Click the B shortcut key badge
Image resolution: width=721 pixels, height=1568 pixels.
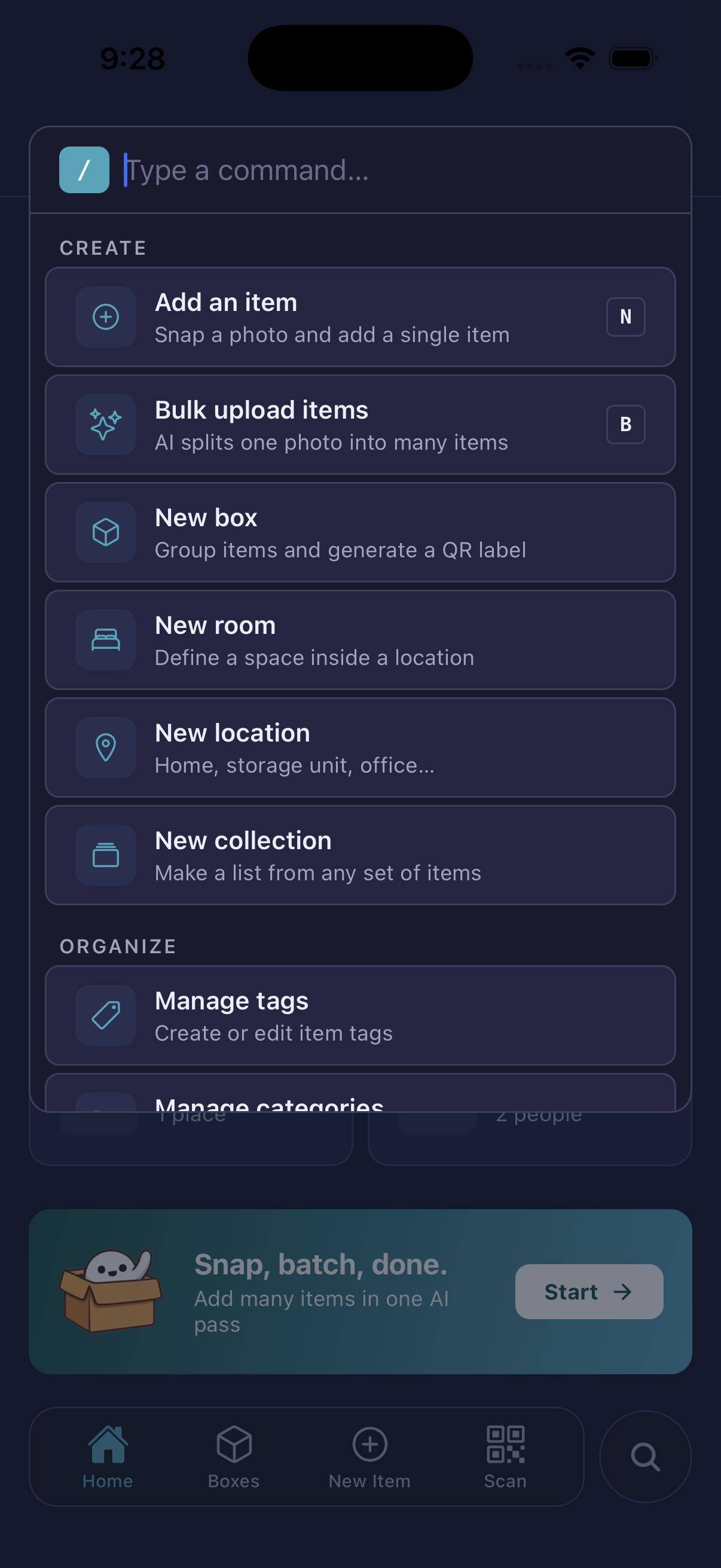point(625,424)
